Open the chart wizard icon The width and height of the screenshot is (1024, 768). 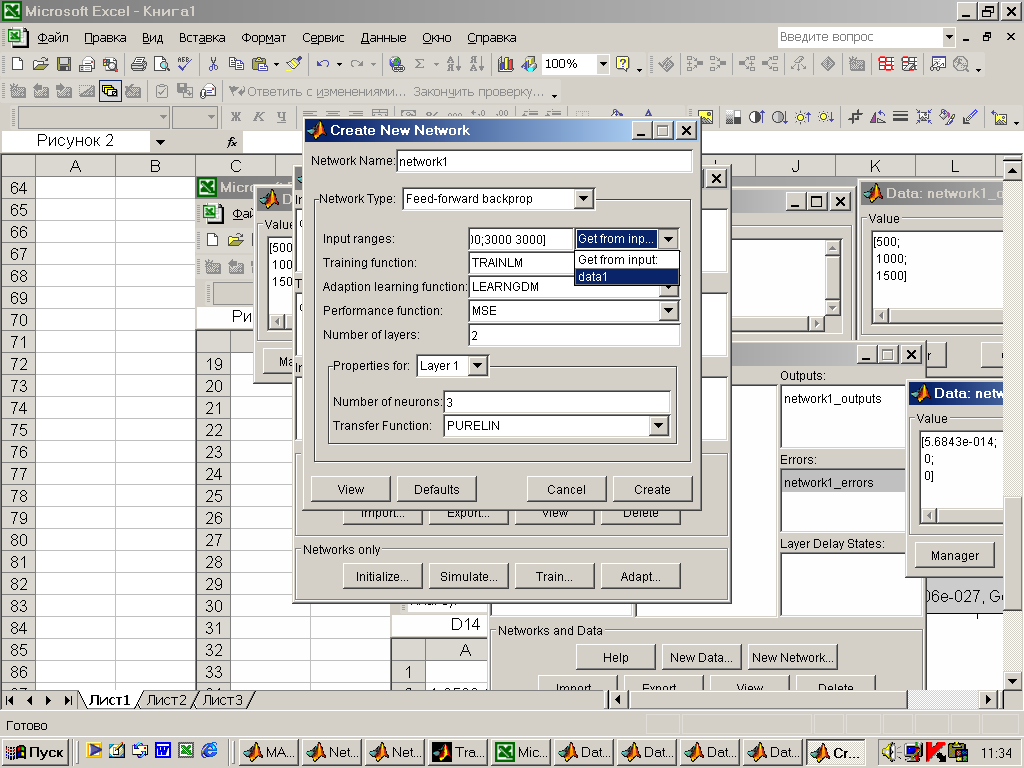coord(505,64)
